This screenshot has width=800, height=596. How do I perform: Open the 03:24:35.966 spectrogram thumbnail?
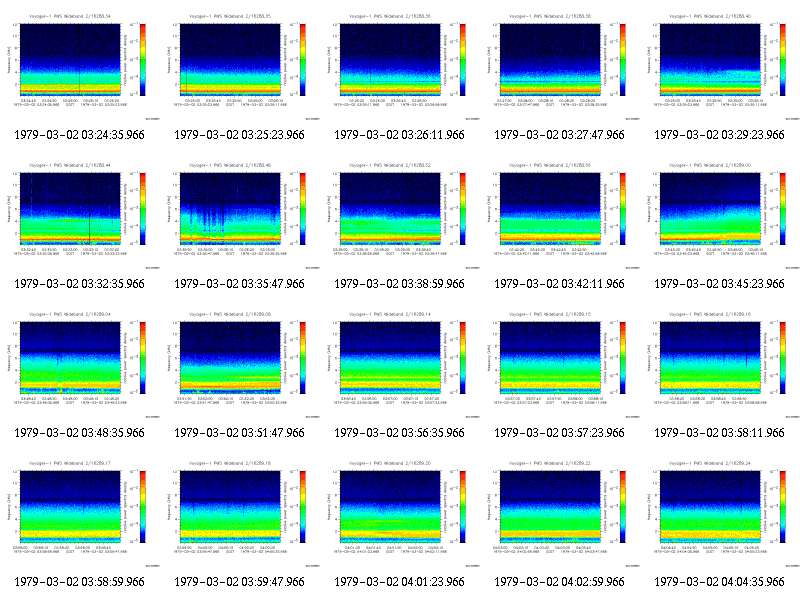pos(80,65)
